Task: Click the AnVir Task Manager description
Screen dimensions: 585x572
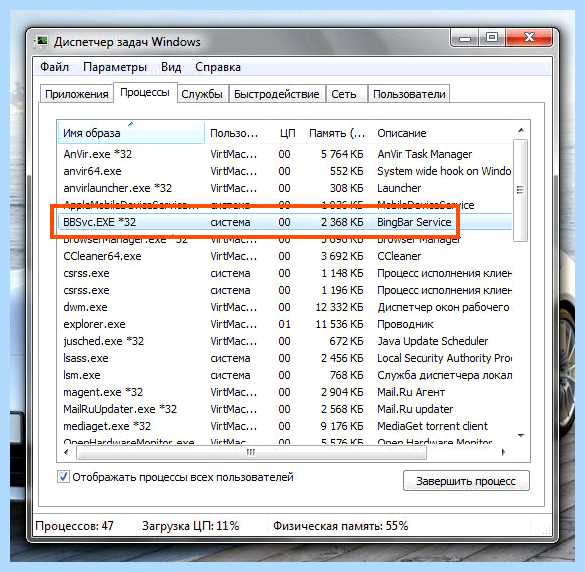Action: (x=425, y=154)
